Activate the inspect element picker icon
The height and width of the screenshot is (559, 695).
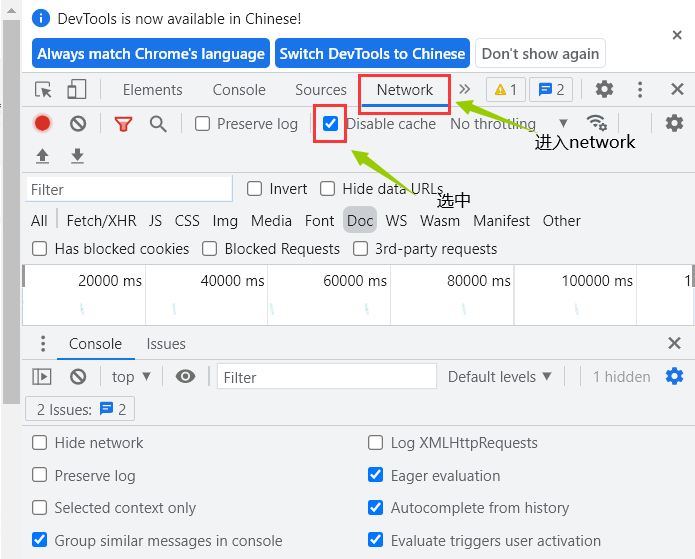click(43, 90)
